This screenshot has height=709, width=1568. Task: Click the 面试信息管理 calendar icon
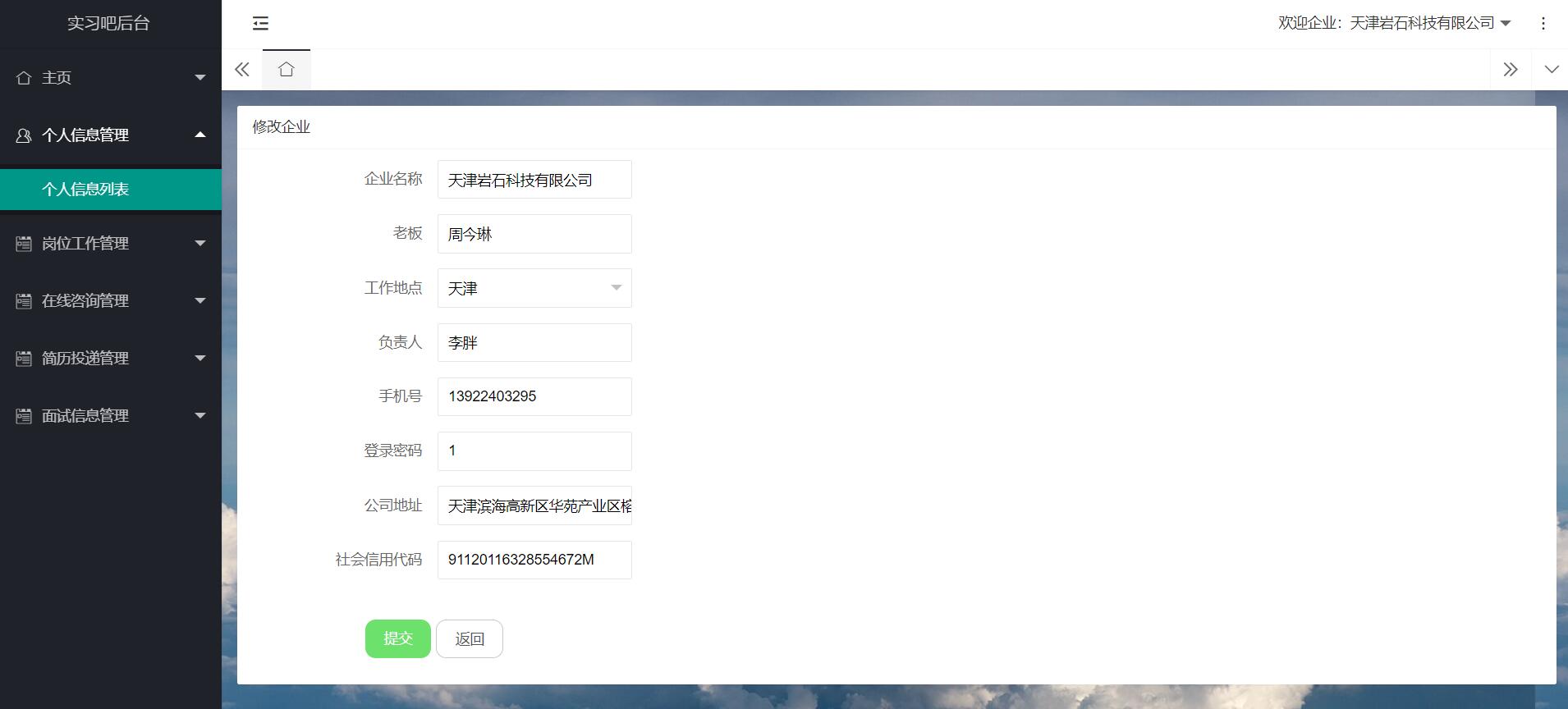[x=24, y=416]
